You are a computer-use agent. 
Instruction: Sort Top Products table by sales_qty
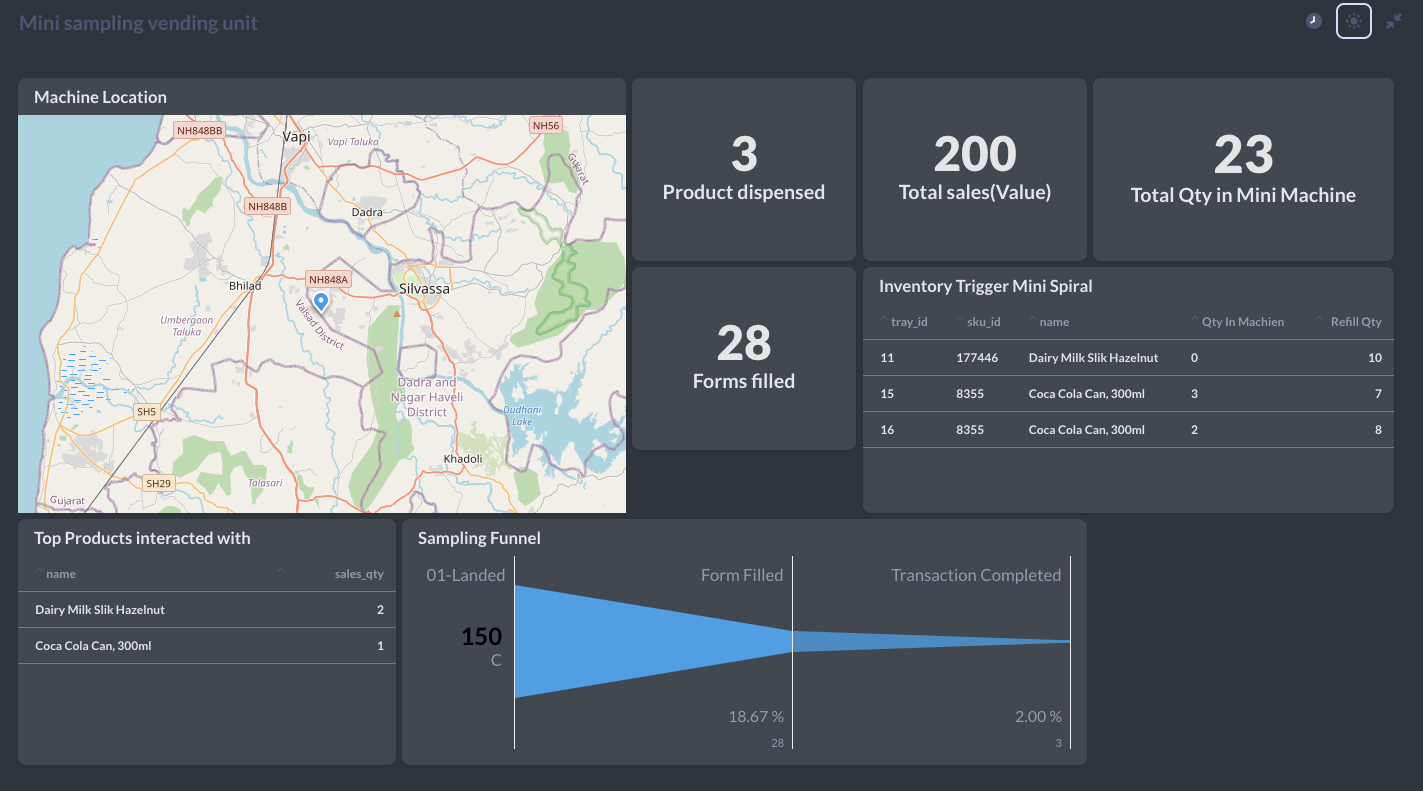[358, 574]
